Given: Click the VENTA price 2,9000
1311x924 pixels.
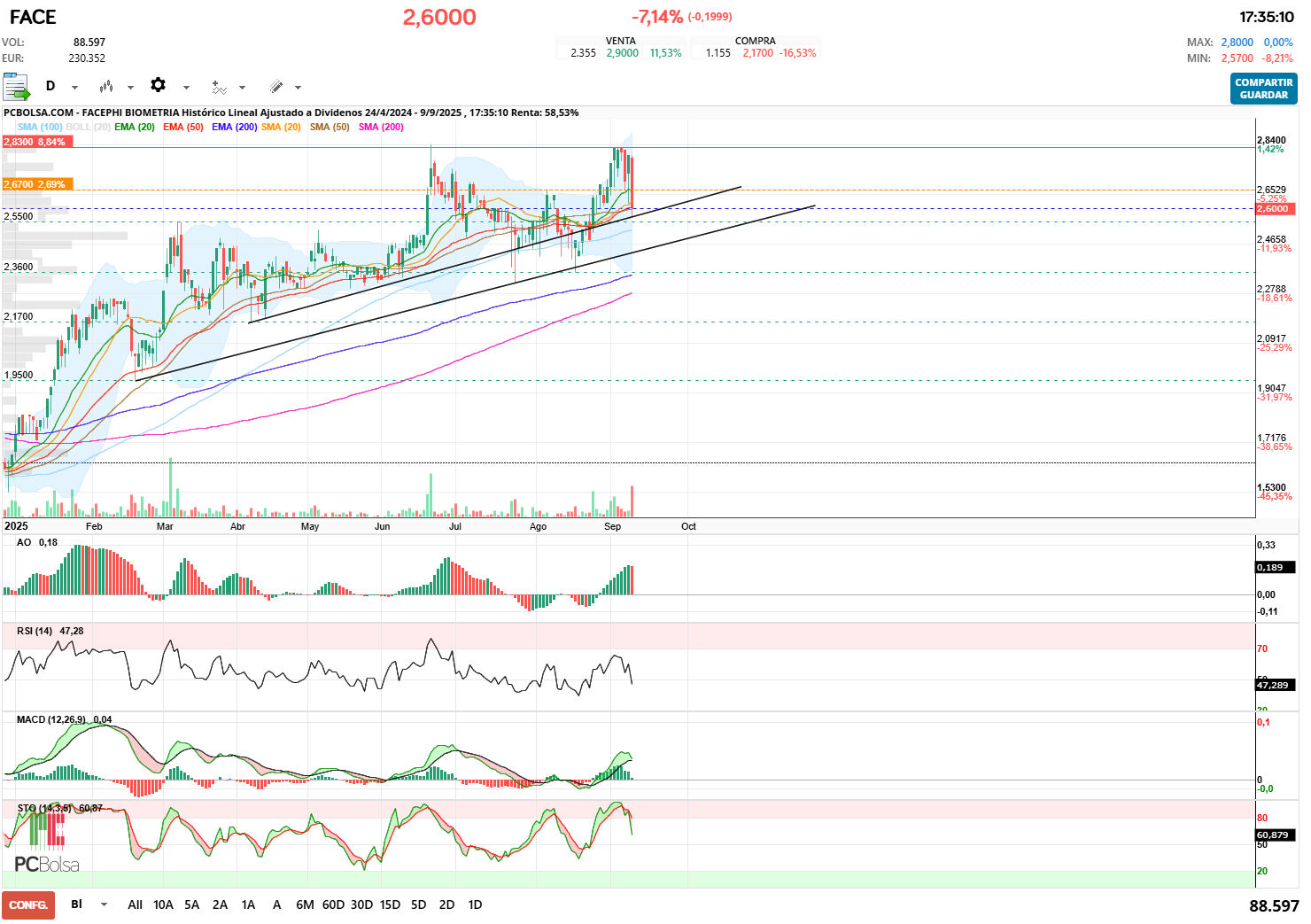Looking at the screenshot, I should pyautogui.click(x=622, y=53).
